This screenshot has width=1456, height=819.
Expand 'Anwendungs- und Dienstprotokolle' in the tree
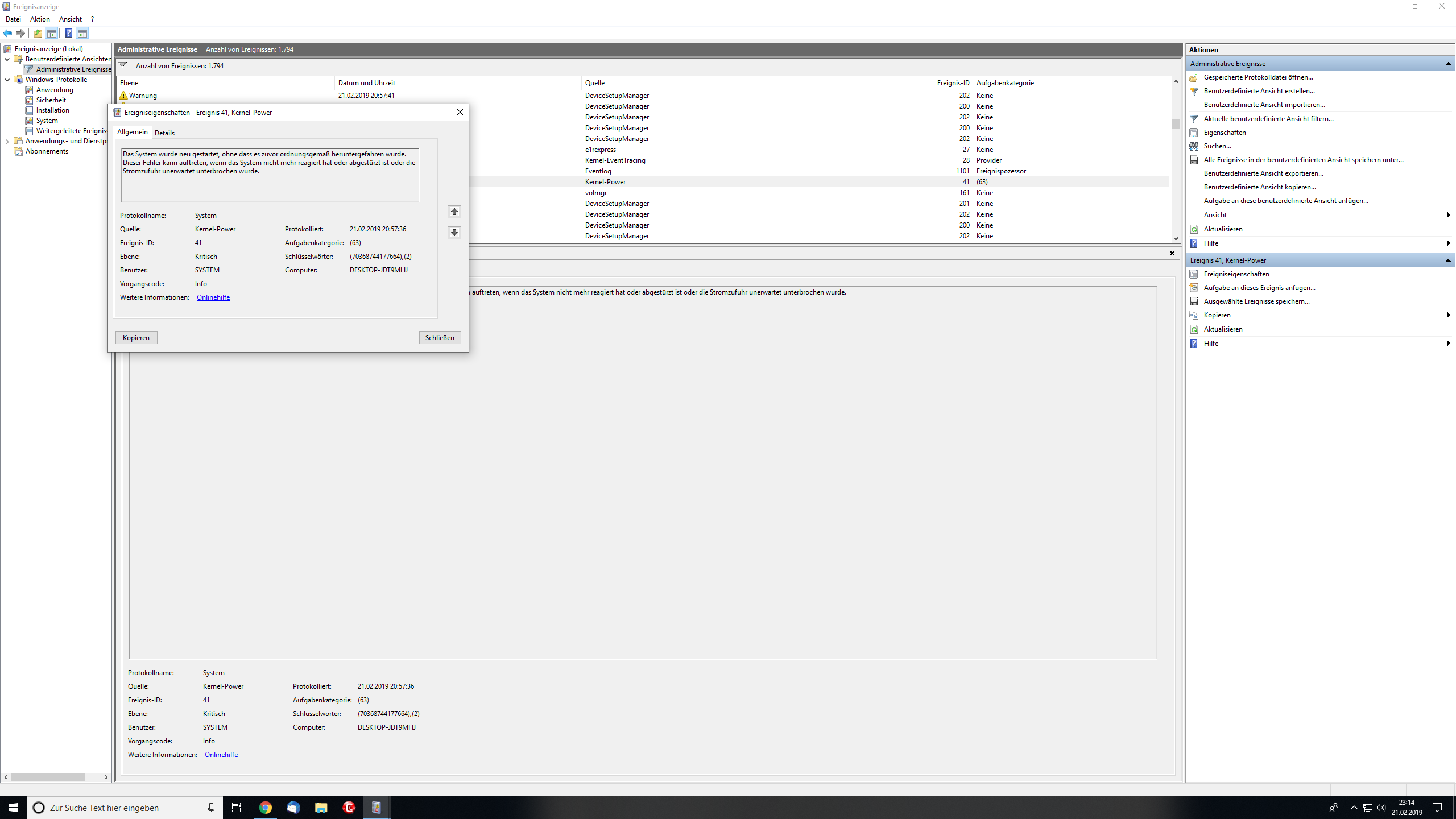click(7, 140)
